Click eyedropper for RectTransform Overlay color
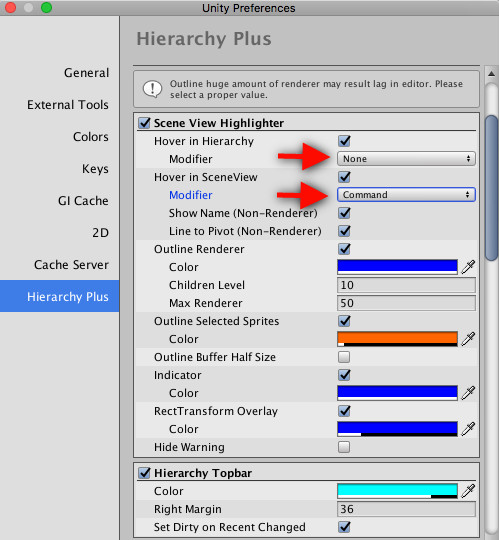499x540 pixels. pos(468,429)
